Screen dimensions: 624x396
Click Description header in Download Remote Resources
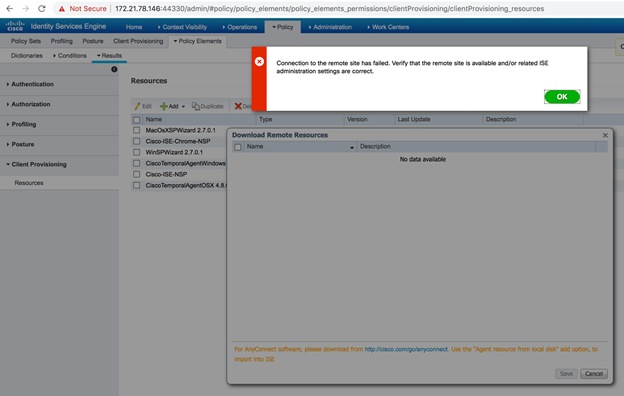375,146
